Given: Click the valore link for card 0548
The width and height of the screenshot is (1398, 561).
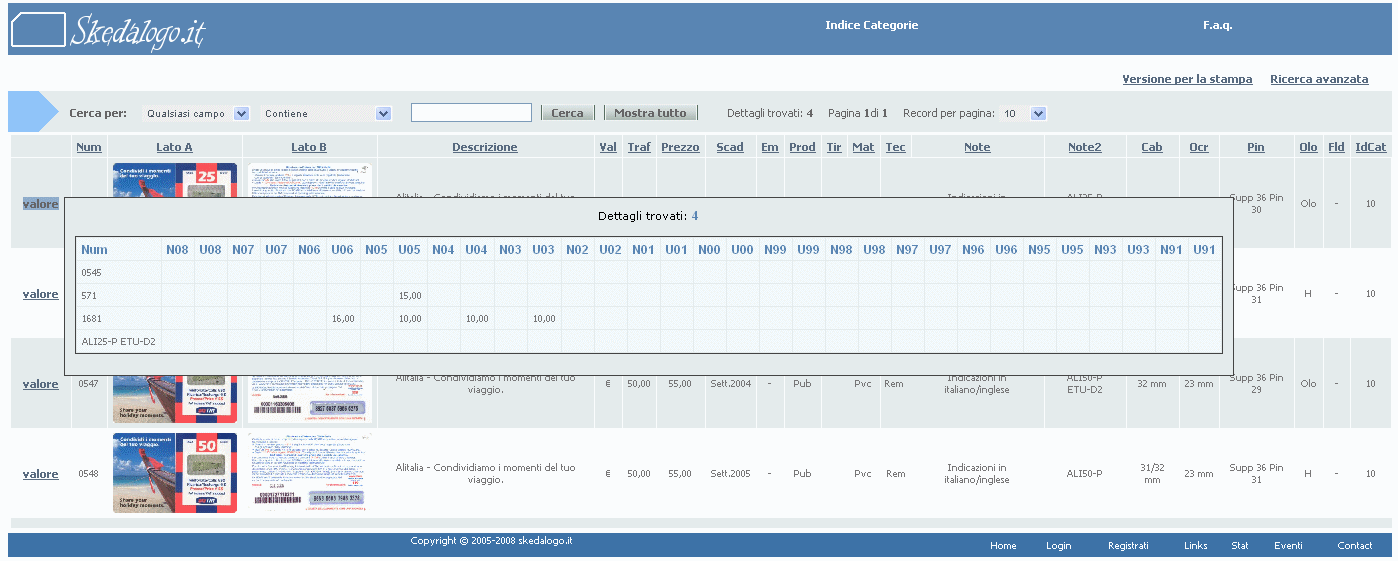Looking at the screenshot, I should (x=41, y=474).
